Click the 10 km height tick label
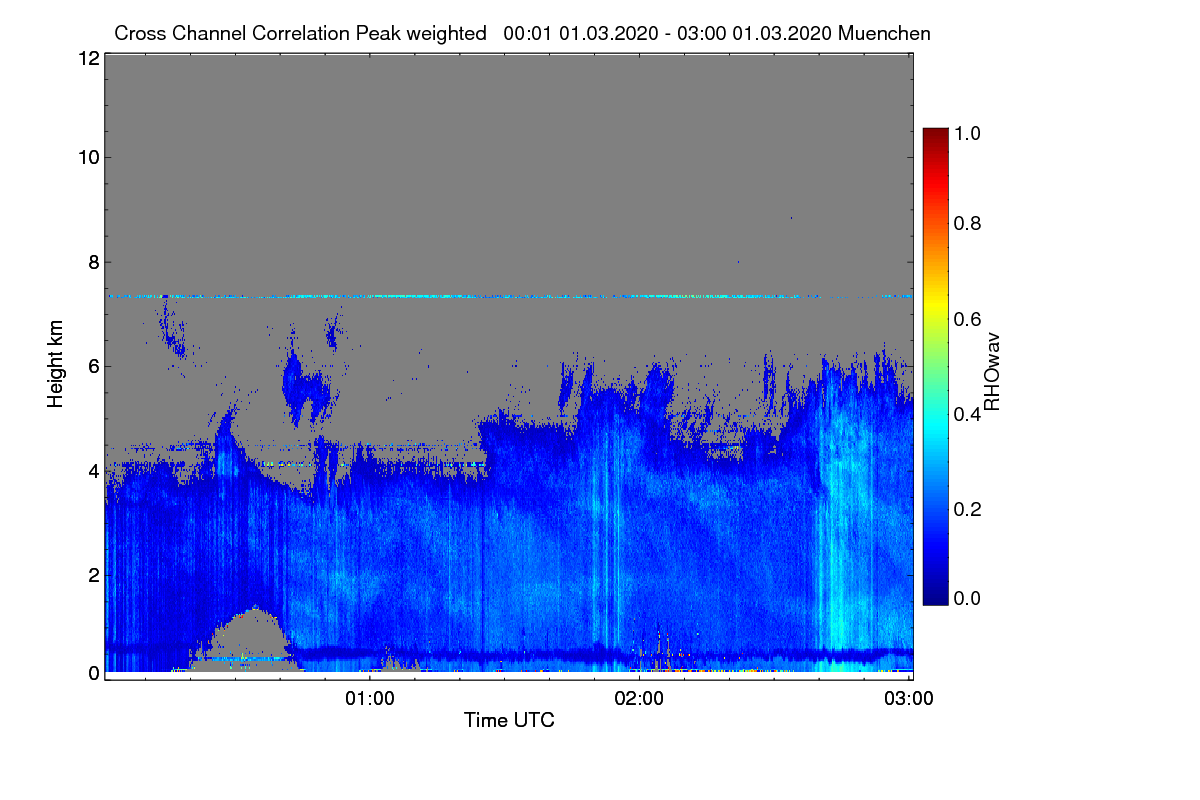The height and width of the screenshot is (800, 1200). (87, 157)
